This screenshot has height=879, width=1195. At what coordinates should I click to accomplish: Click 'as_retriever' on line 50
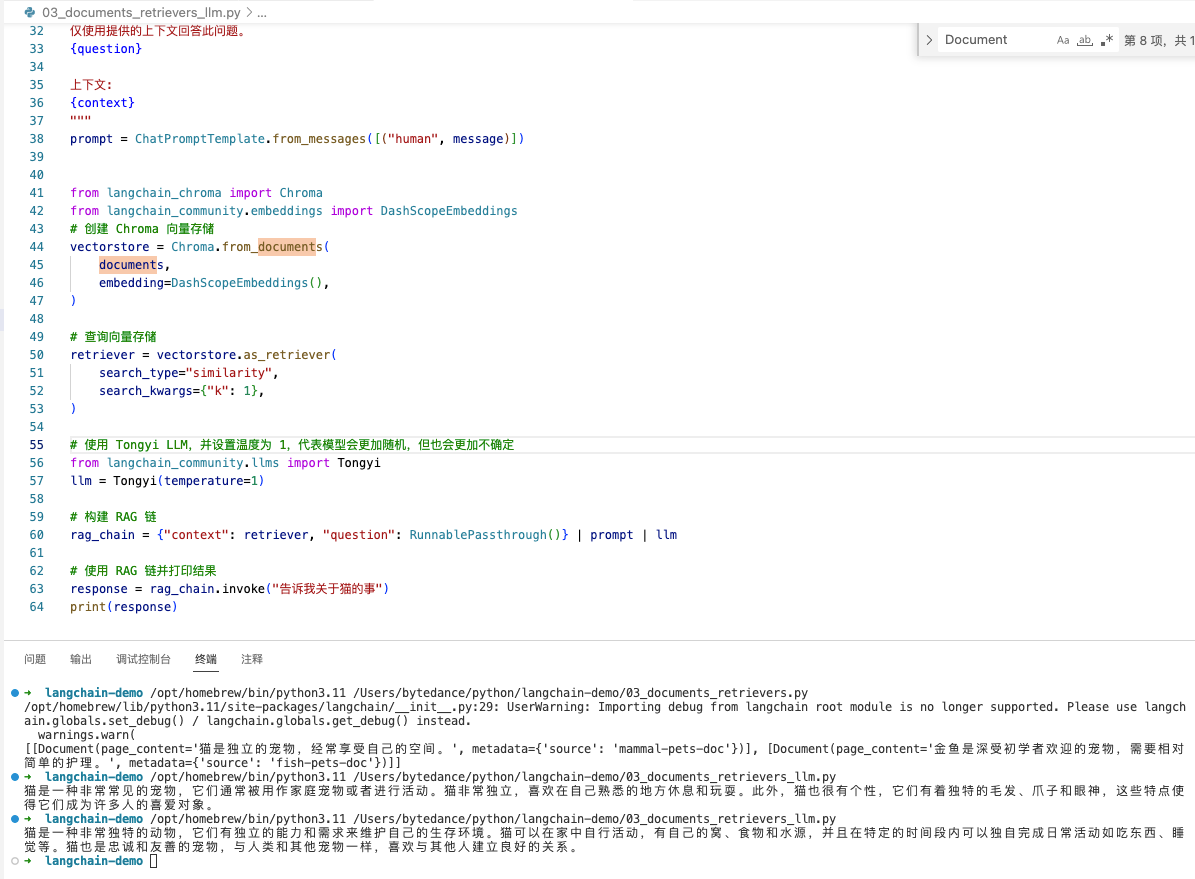[x=287, y=355]
